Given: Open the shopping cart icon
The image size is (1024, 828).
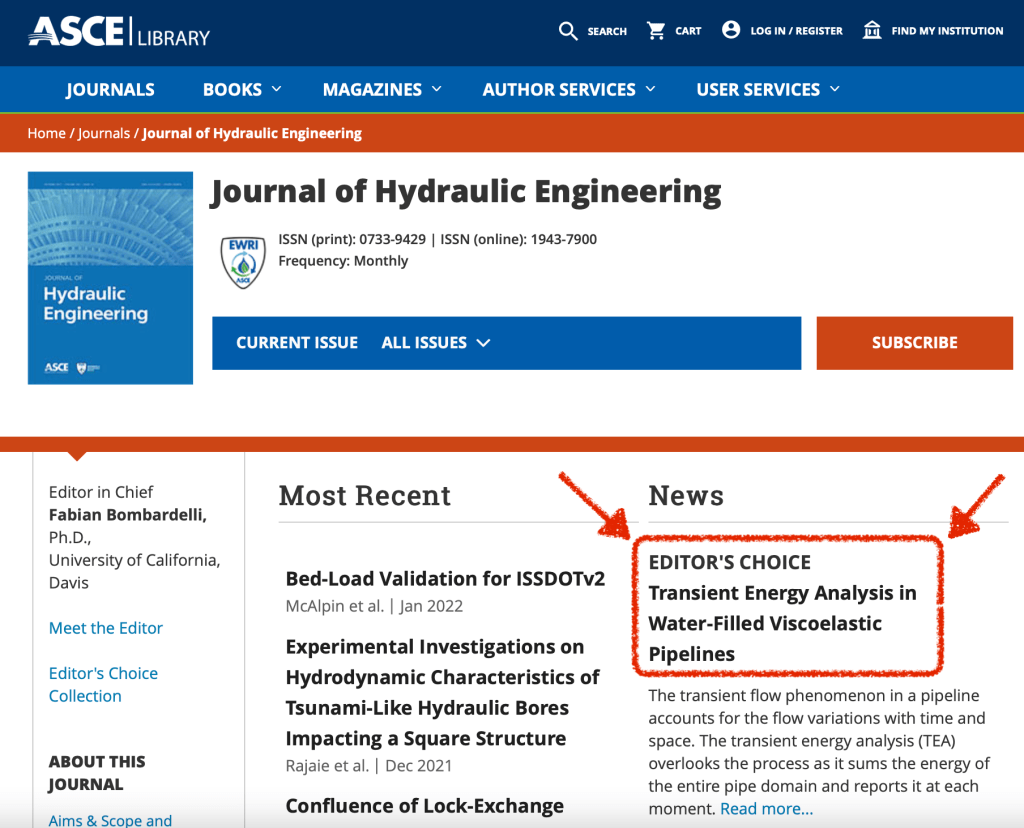Looking at the screenshot, I should pyautogui.click(x=656, y=31).
